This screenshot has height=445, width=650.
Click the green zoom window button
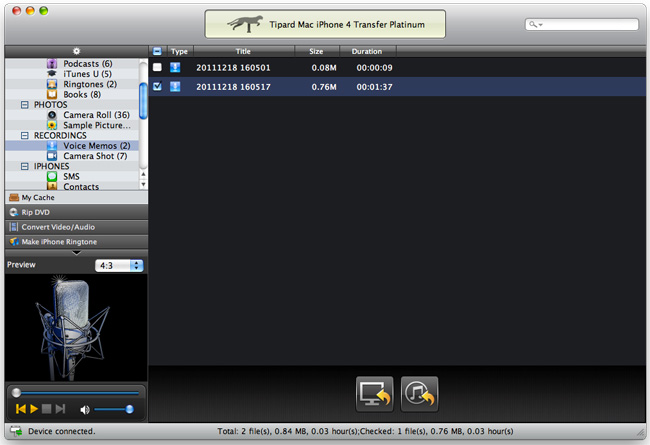pyautogui.click(x=44, y=11)
